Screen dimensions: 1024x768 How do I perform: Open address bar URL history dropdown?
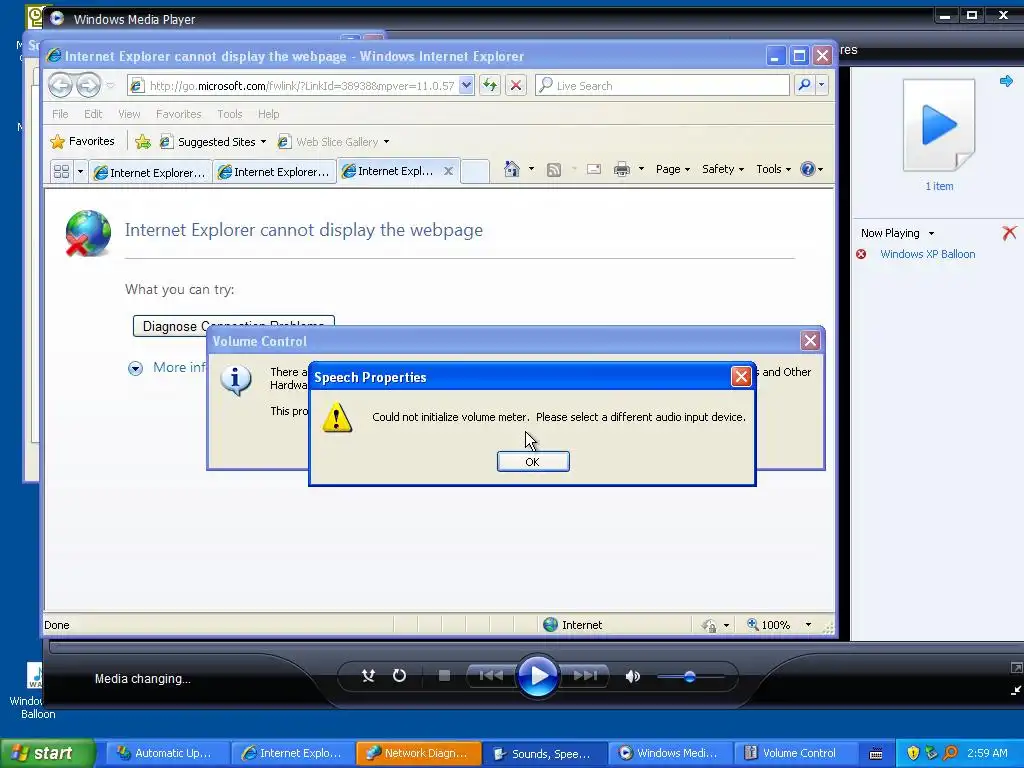[466, 86]
